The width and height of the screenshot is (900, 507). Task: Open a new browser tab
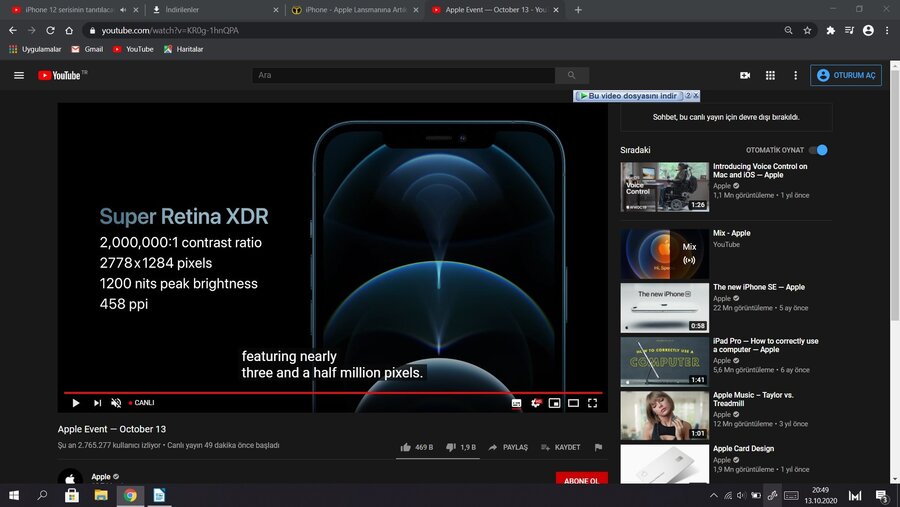[x=578, y=10]
